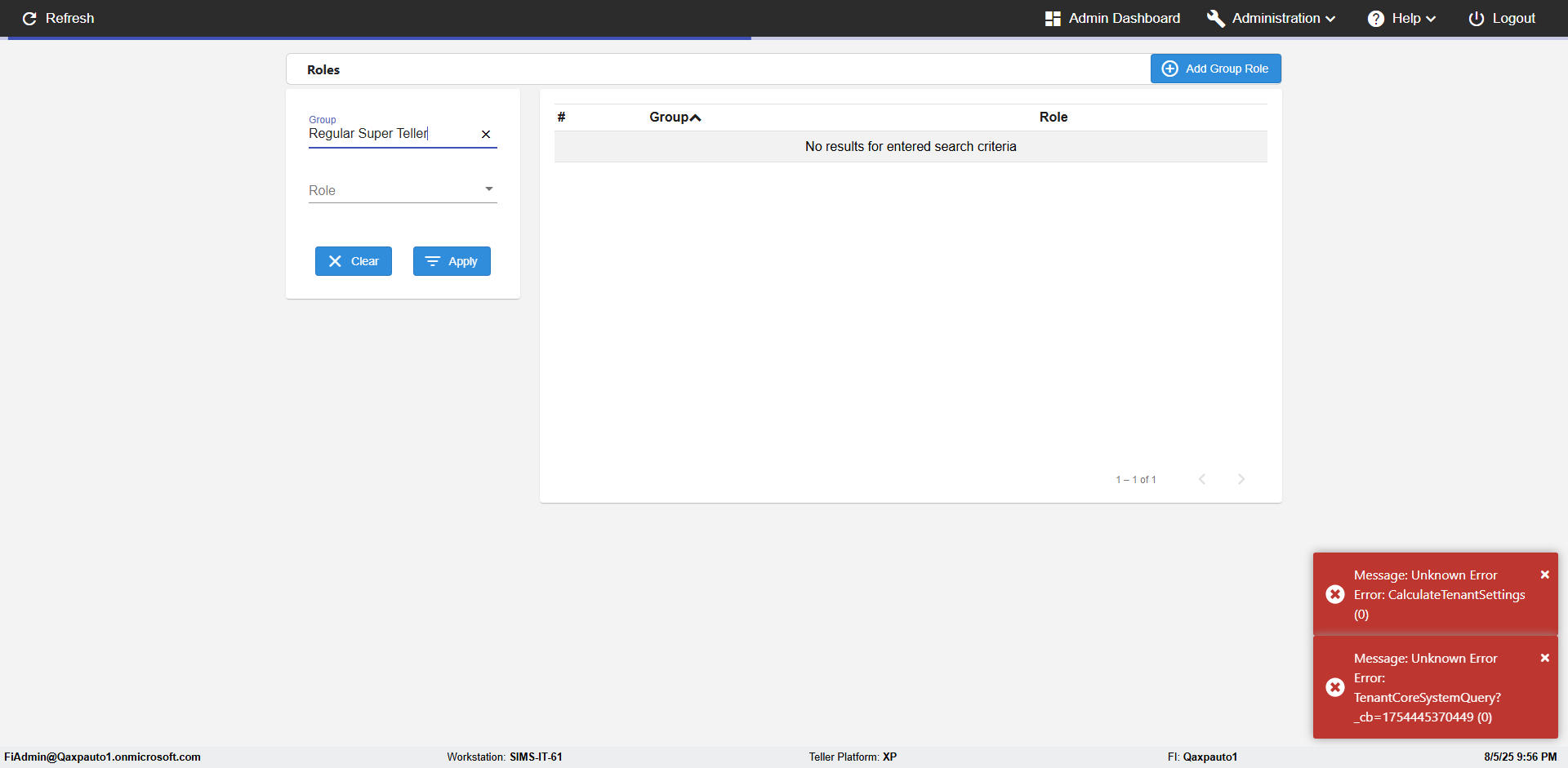Screen dimensions: 1568x768
Task: Open the Help menu
Action: point(1401,18)
